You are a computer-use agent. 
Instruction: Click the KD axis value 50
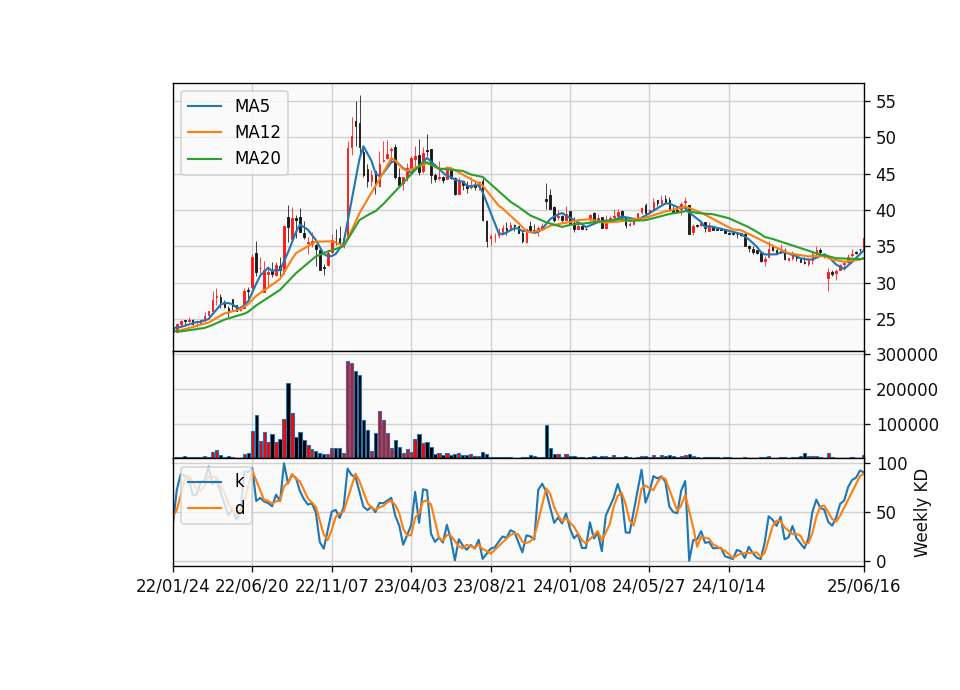(x=885, y=512)
